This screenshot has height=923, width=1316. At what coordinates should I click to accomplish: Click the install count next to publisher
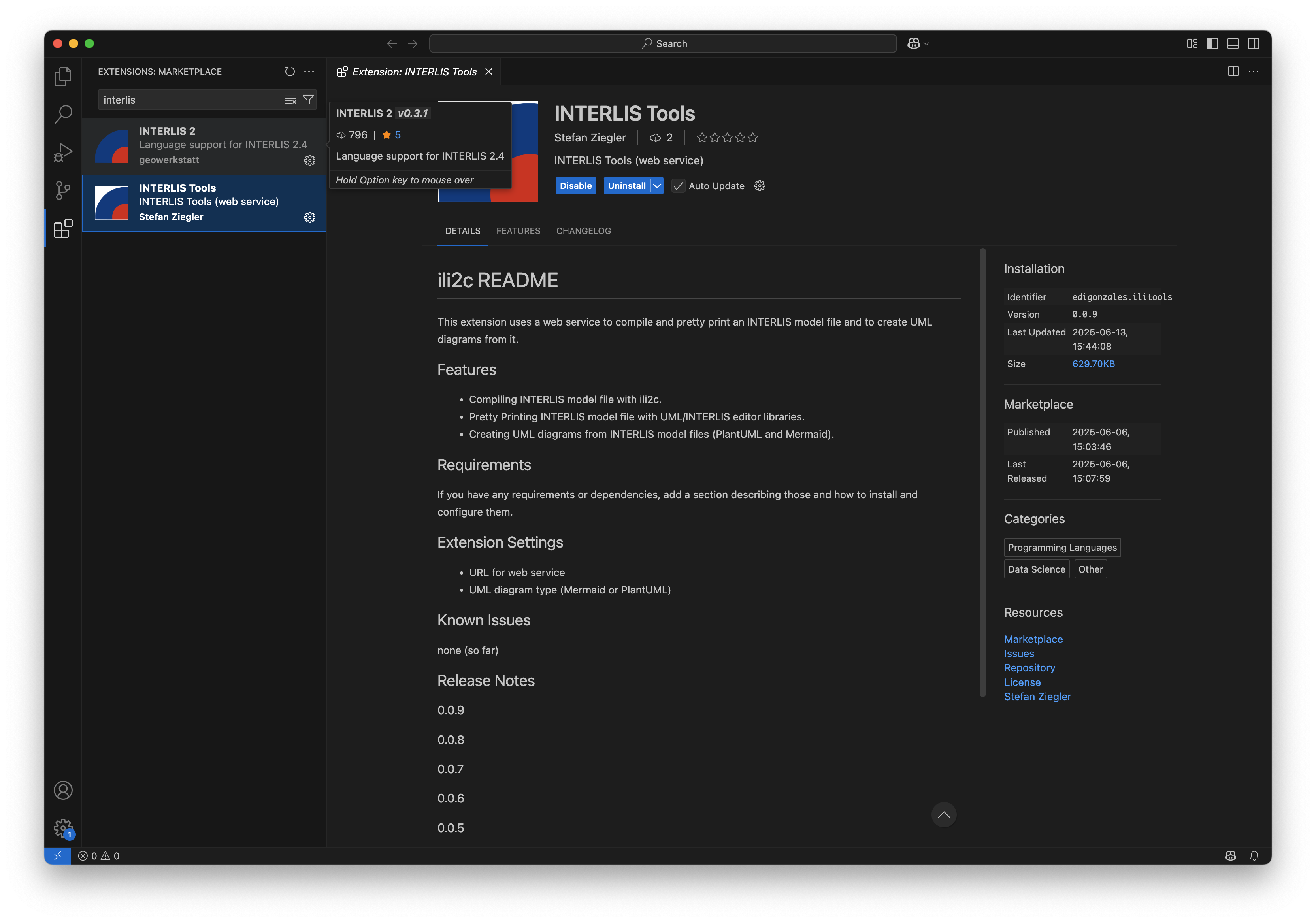click(x=661, y=138)
